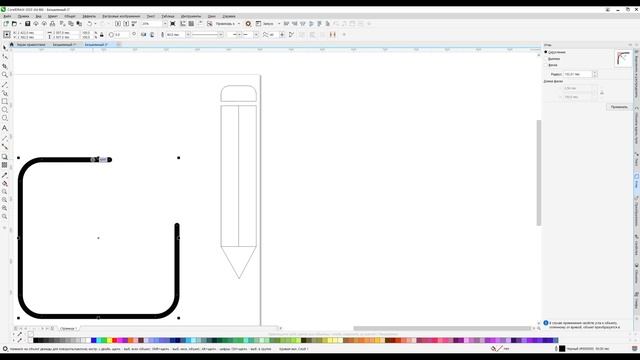Click the New document icon
This screenshot has height=360, width=640.
point(6,24)
